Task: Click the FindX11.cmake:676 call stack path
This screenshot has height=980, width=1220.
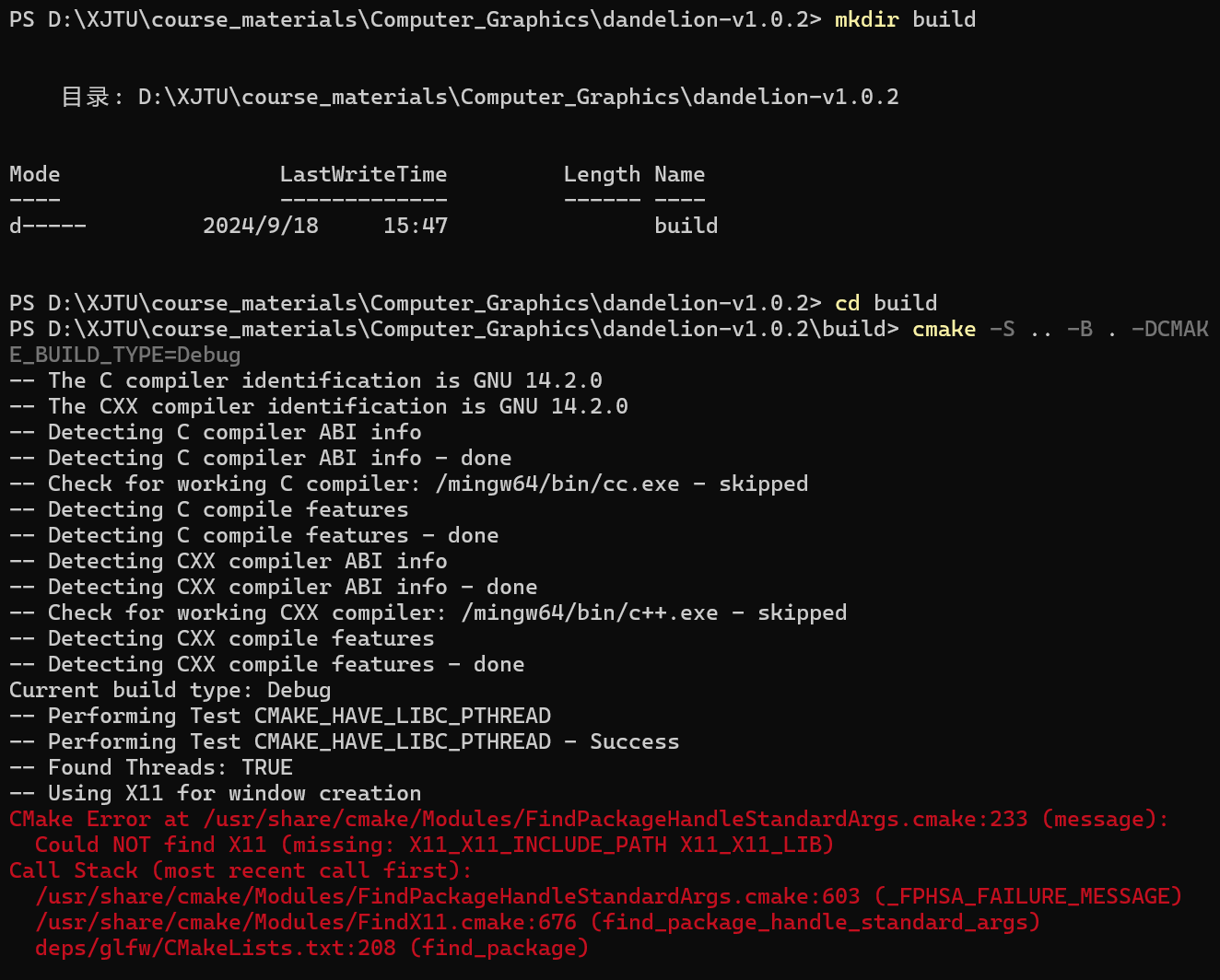Action: coord(306,922)
